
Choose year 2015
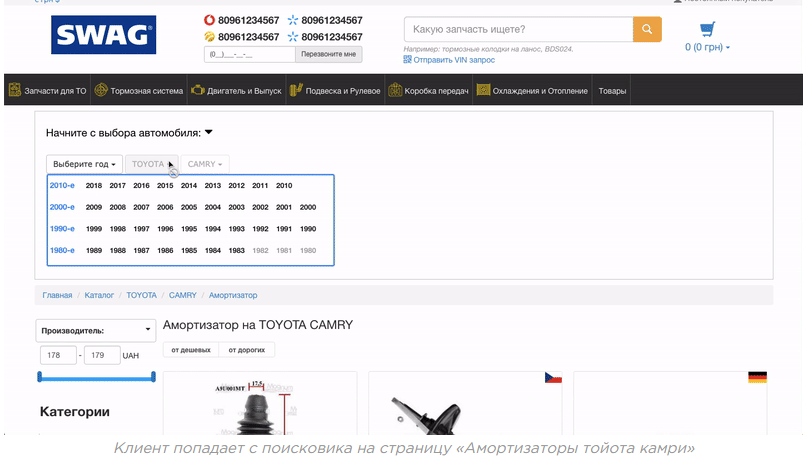point(165,185)
